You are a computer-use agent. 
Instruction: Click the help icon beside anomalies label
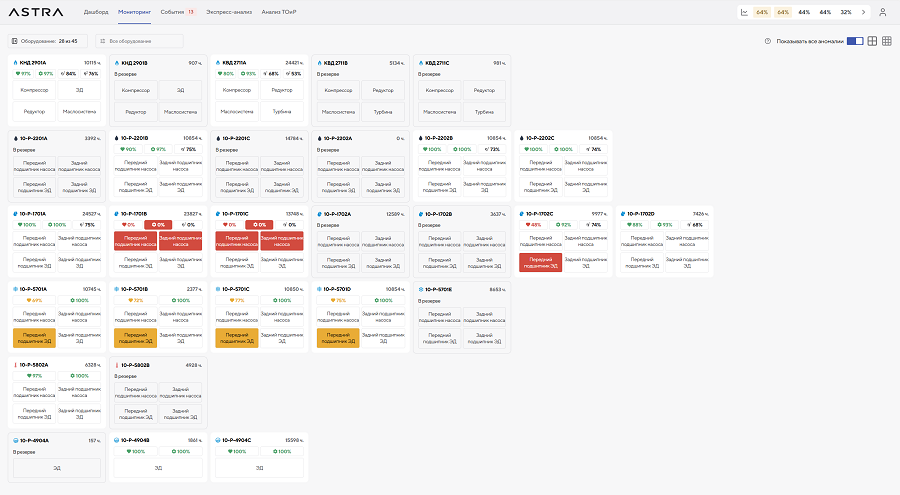(x=767, y=41)
